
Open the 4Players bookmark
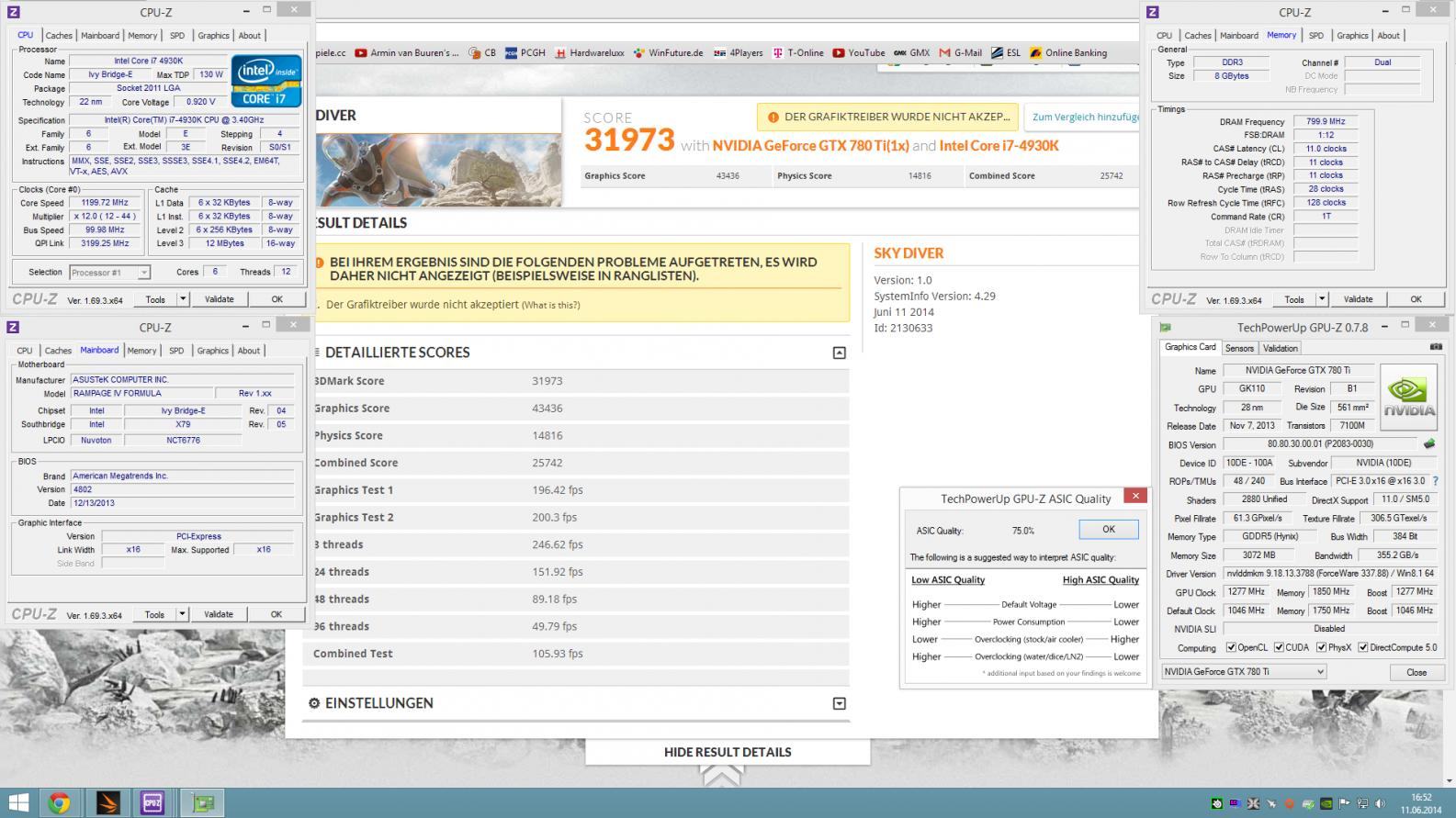(739, 53)
